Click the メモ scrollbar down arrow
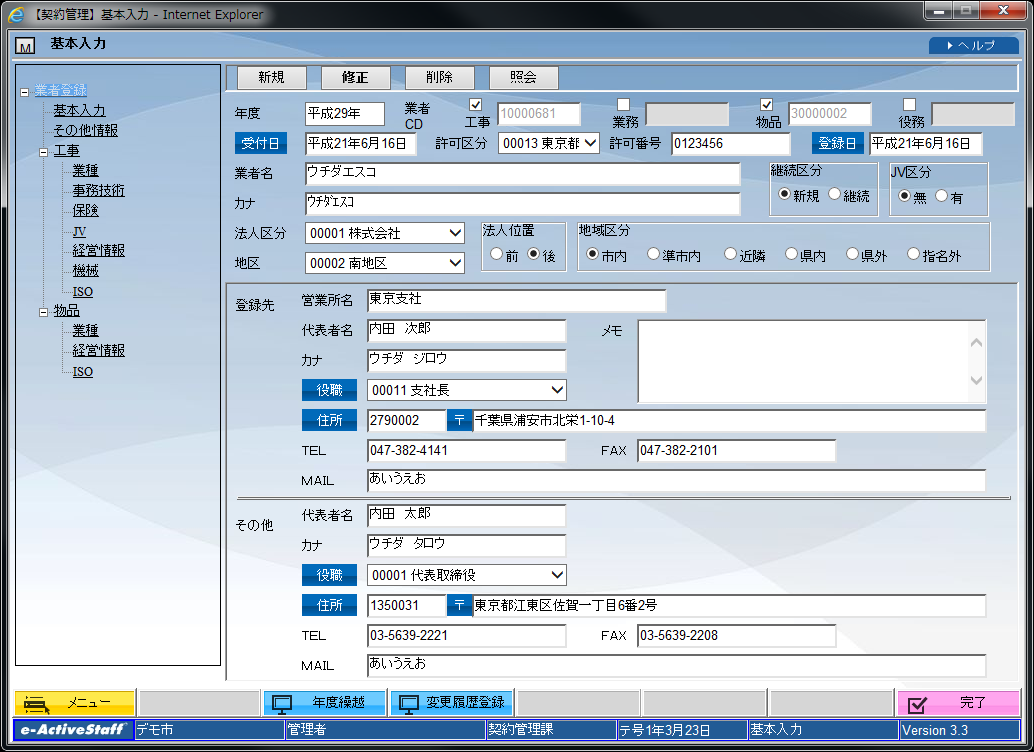This screenshot has width=1034, height=752. [977, 381]
